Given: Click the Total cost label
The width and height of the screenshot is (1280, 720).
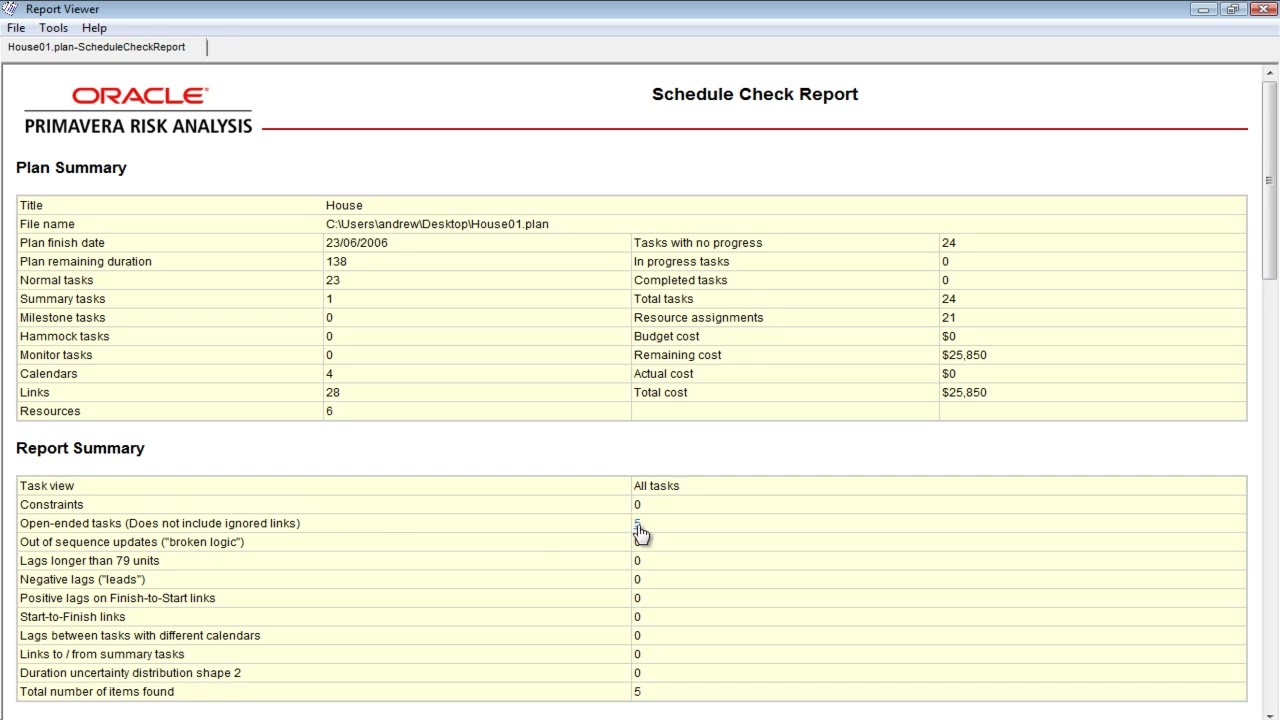Looking at the screenshot, I should (661, 392).
